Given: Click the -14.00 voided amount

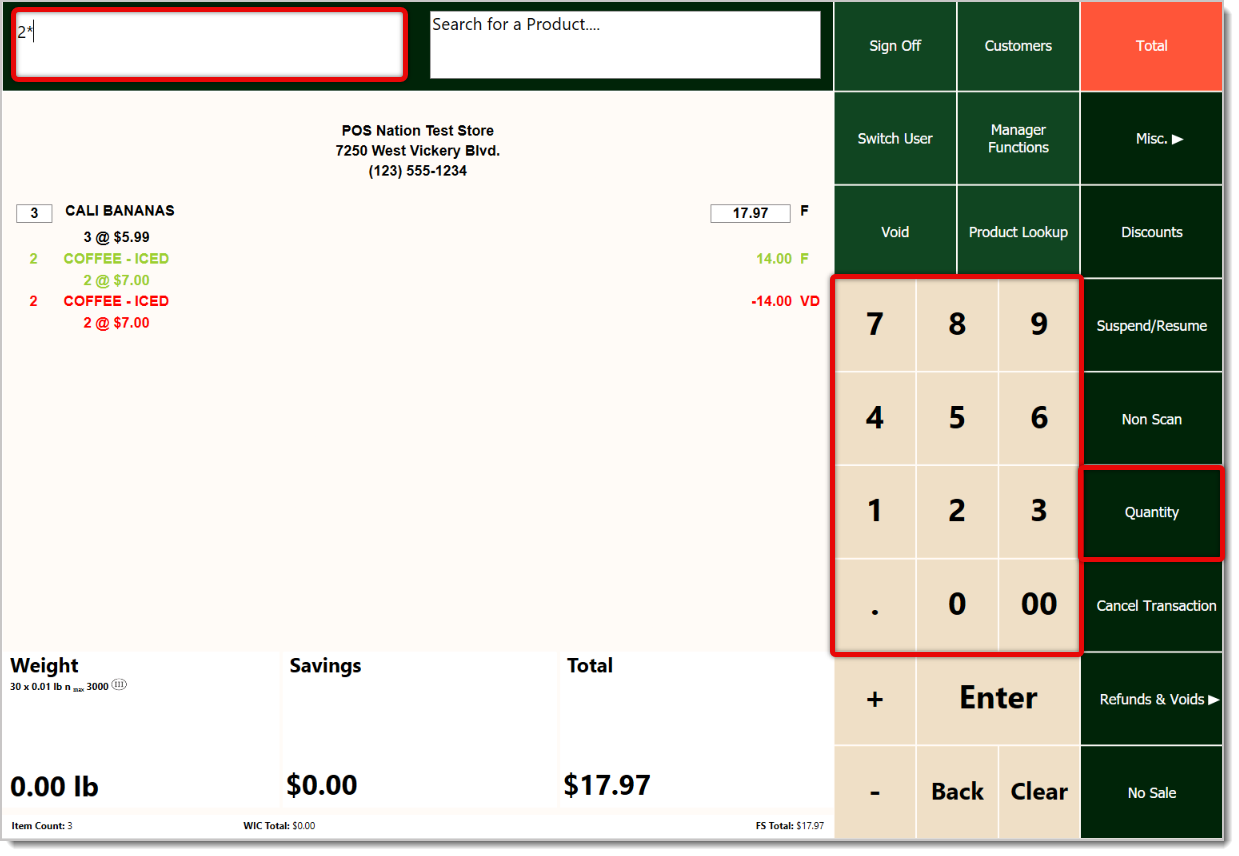Looking at the screenshot, I should pyautogui.click(x=771, y=301).
